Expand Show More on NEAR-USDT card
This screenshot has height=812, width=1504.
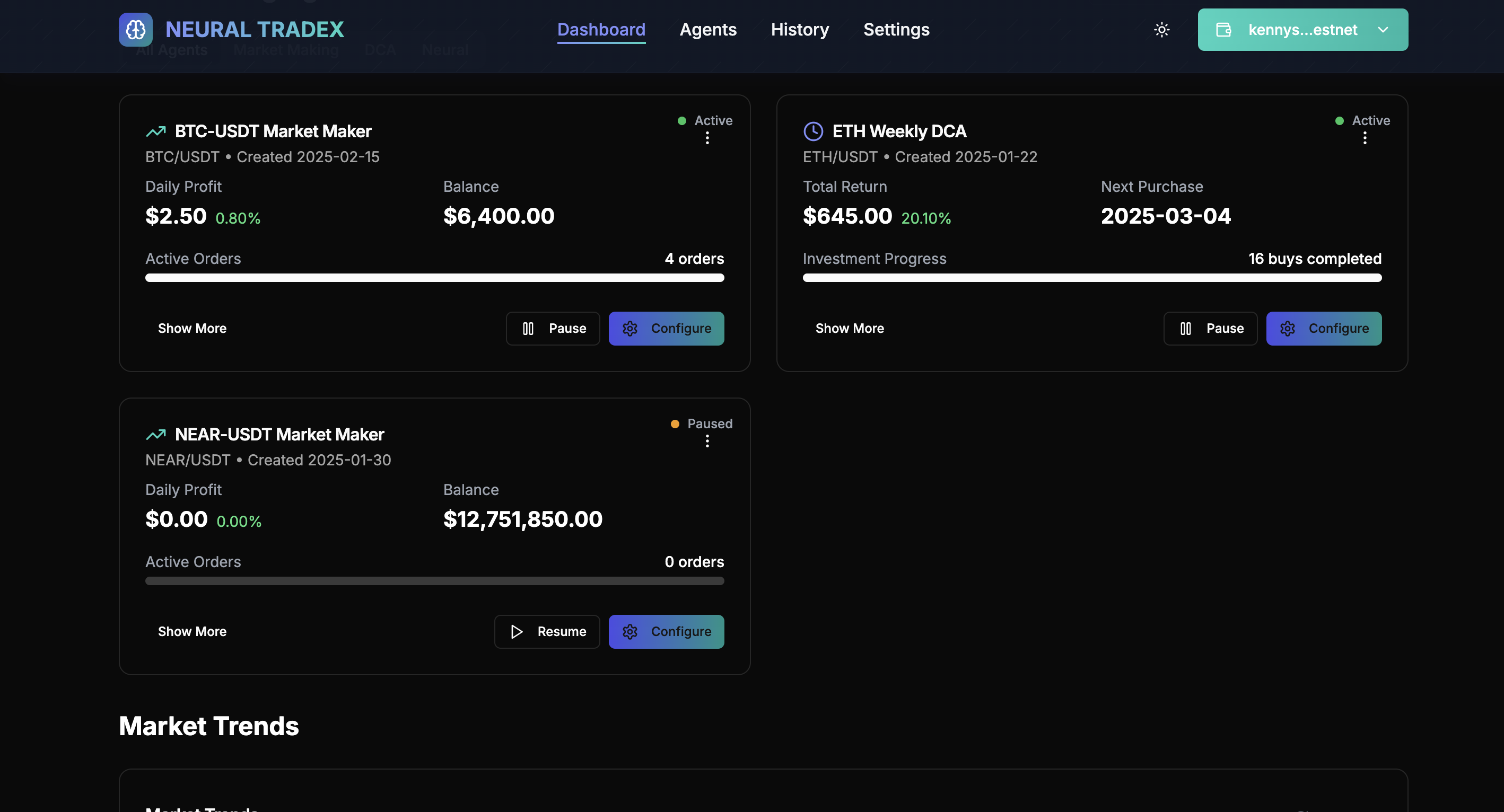pos(192,632)
